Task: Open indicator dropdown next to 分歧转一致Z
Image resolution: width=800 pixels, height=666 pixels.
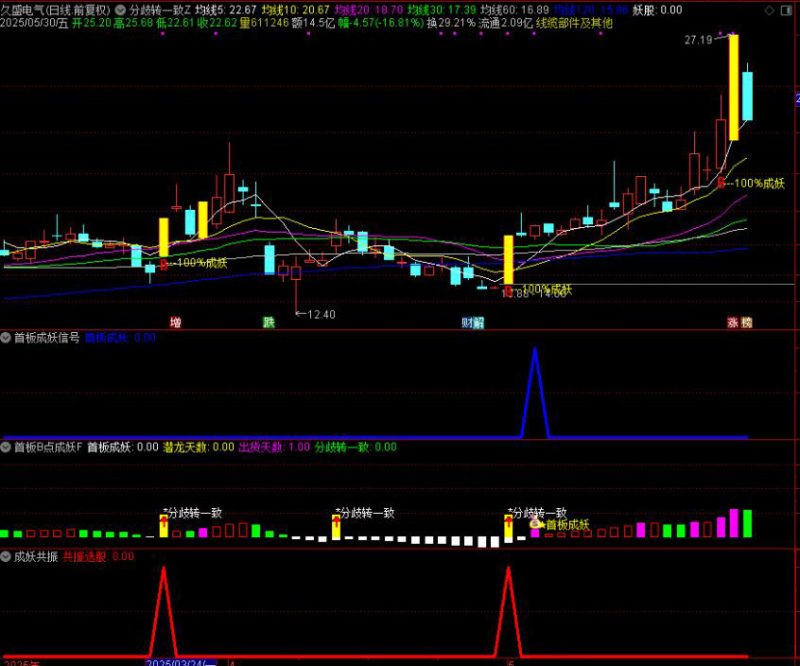Action: (121, 9)
